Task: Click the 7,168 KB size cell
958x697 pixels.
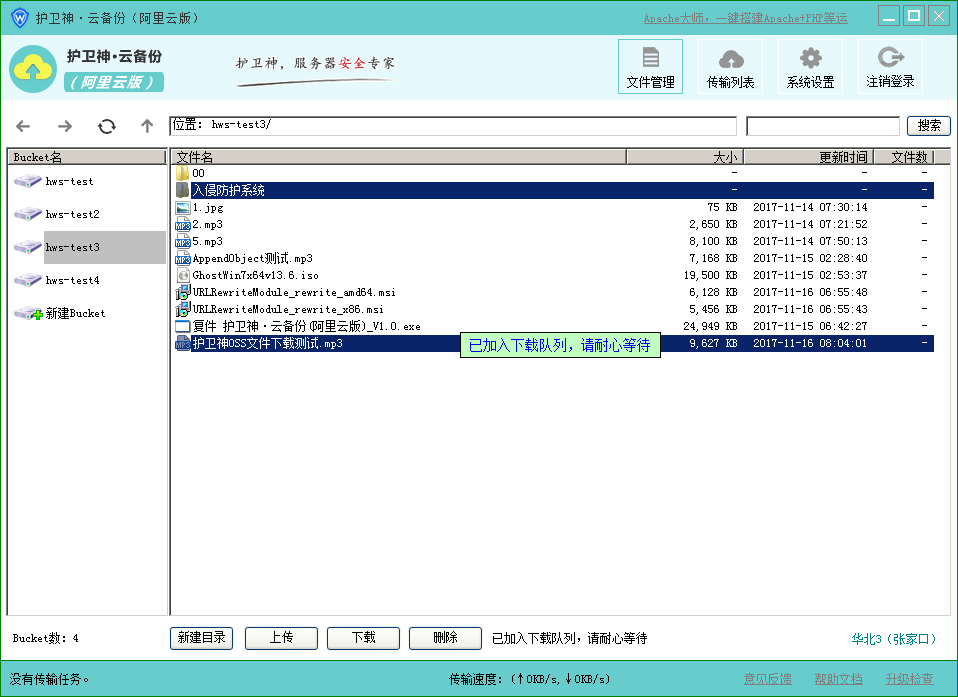Action: tap(713, 258)
